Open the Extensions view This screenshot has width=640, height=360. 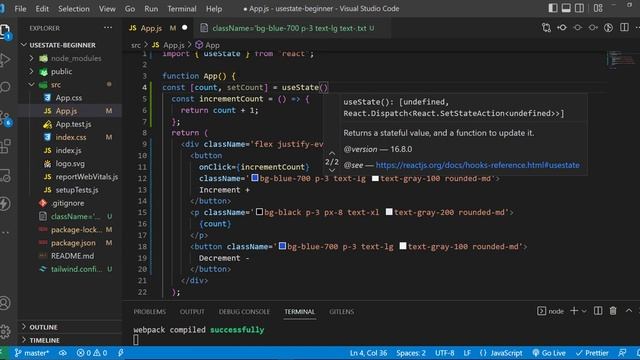[5, 146]
